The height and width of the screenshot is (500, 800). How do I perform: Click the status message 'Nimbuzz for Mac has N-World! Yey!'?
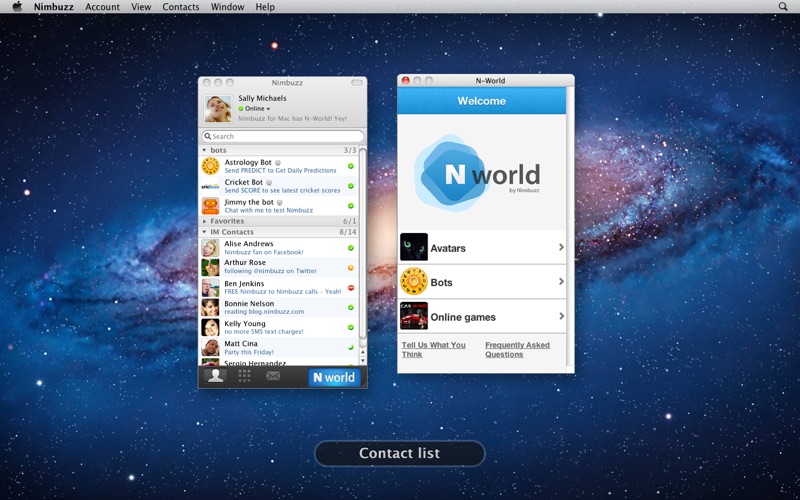(292, 118)
